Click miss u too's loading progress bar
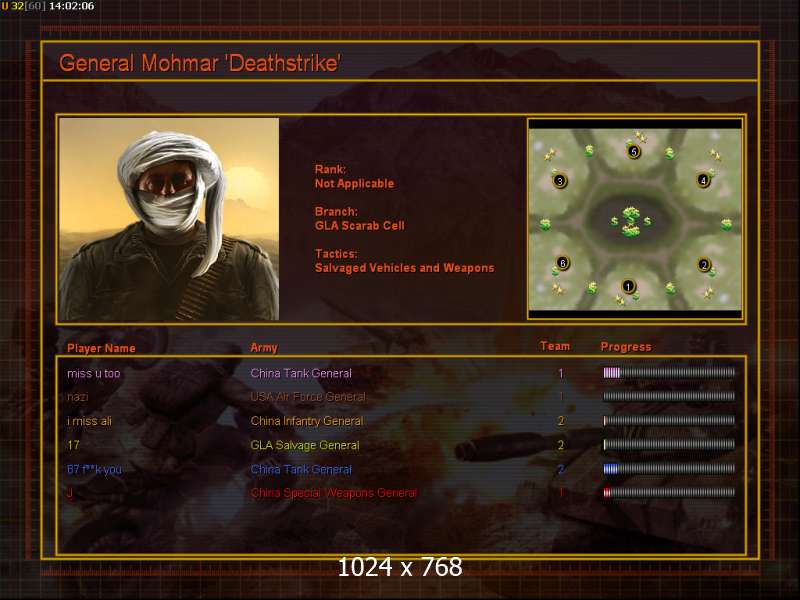 pos(669,373)
